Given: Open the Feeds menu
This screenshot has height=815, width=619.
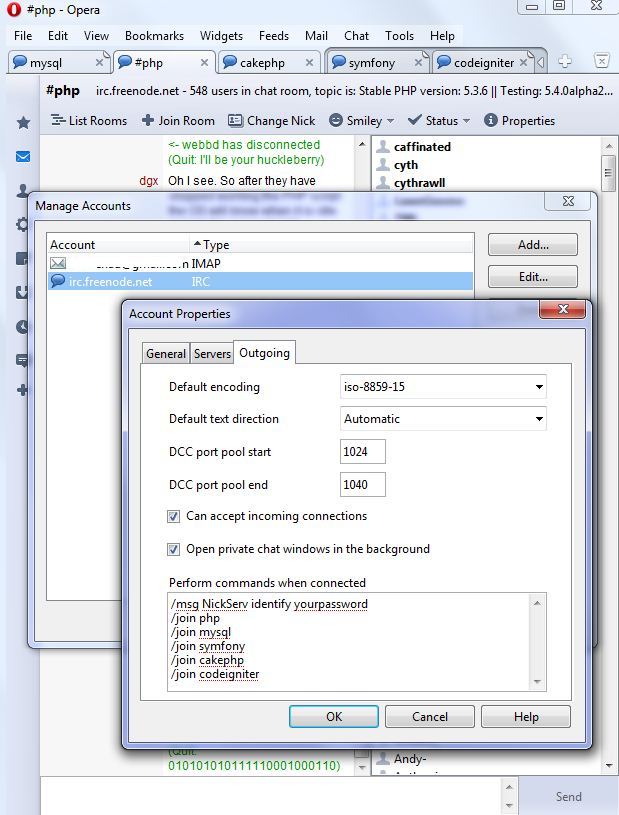Looking at the screenshot, I should point(274,36).
